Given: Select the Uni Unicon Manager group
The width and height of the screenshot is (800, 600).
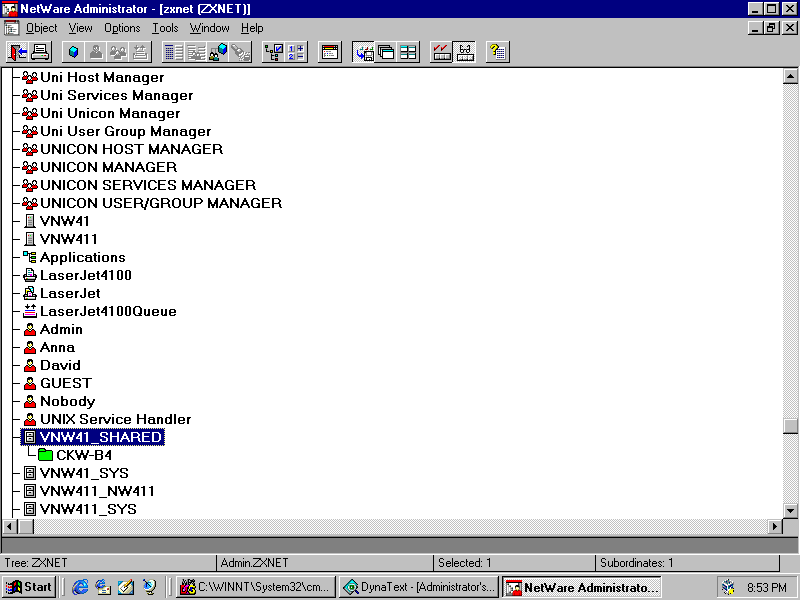Looking at the screenshot, I should [110, 113].
